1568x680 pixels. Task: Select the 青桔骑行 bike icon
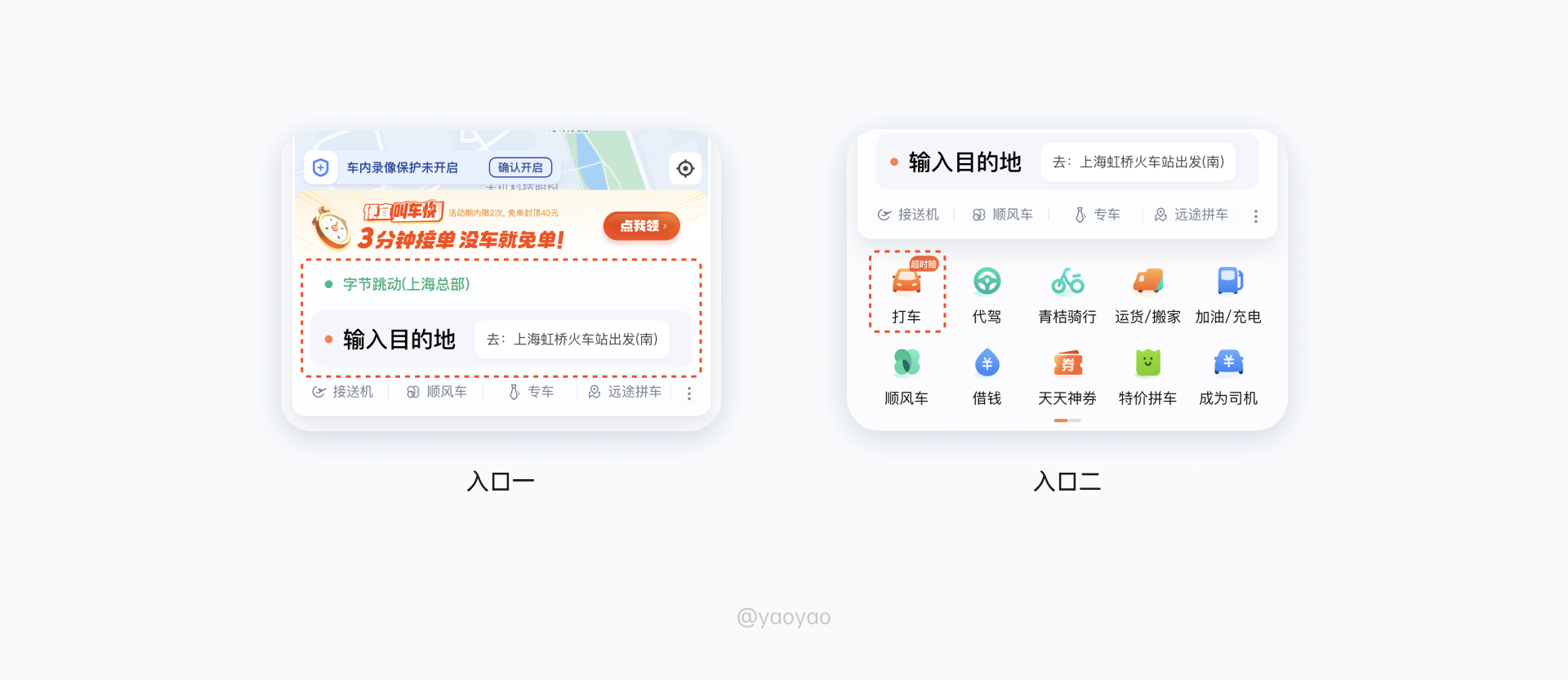[x=1067, y=282]
